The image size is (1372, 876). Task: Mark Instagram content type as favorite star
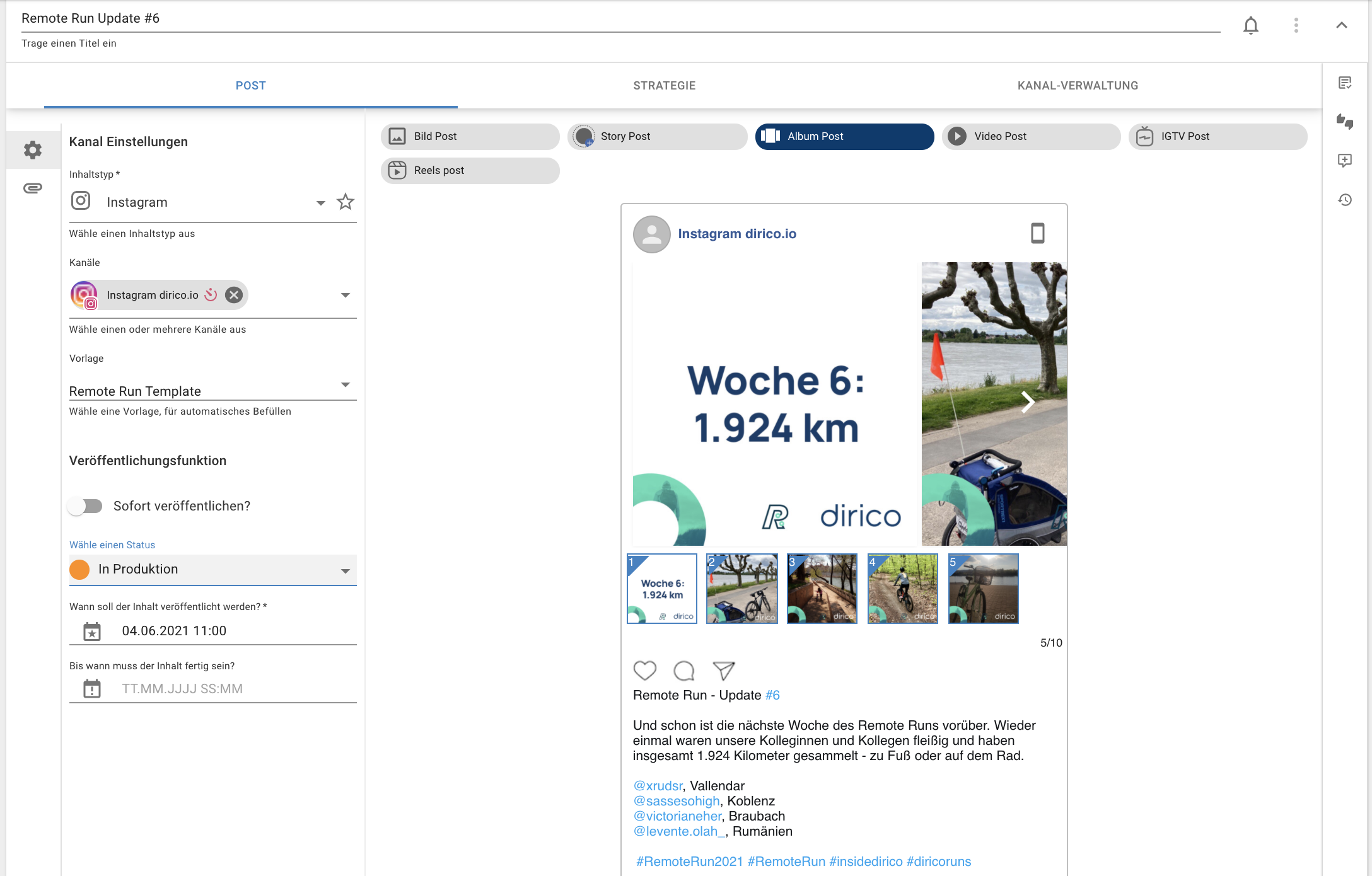pyautogui.click(x=345, y=202)
